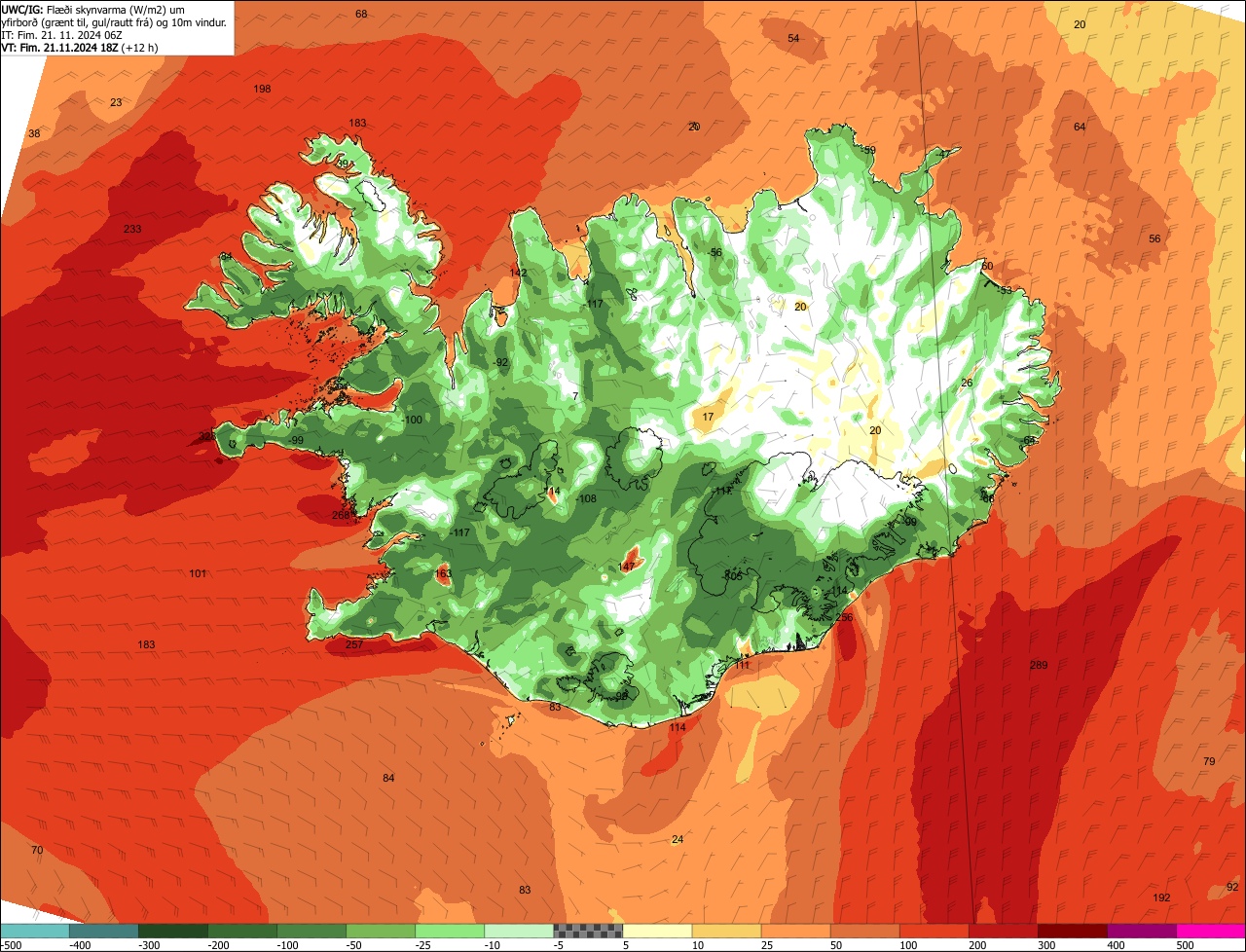Click the value 142 near the north coast bay
Screen dimensions: 1246x952
[x=518, y=273]
